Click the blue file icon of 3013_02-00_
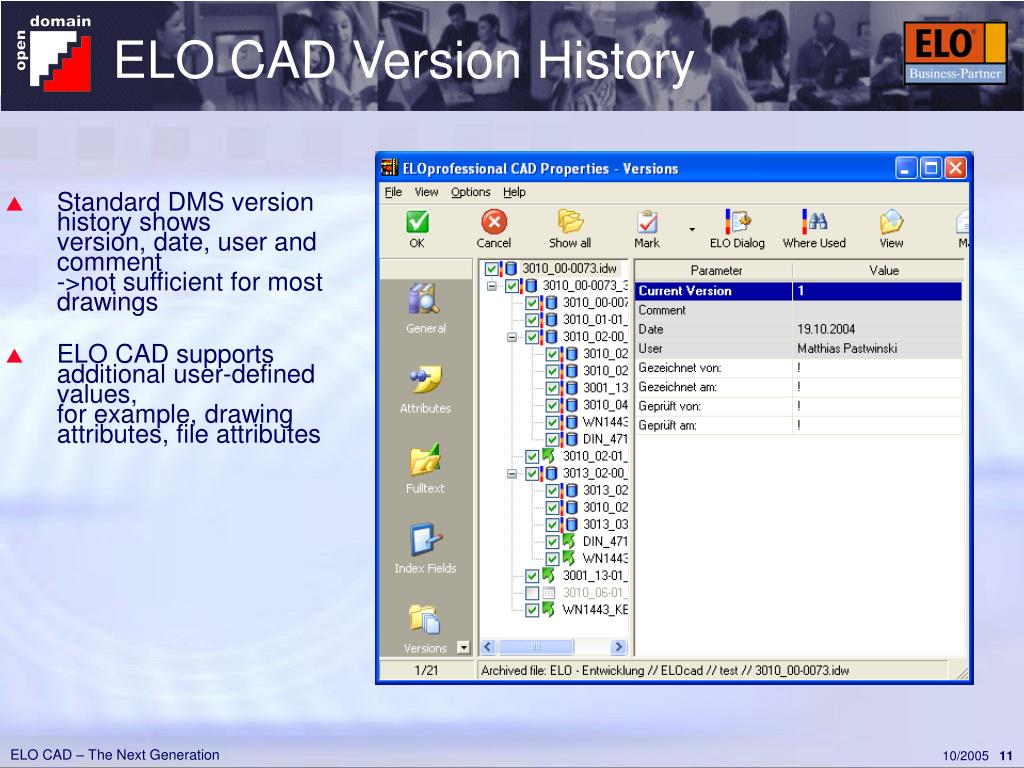 (552, 473)
